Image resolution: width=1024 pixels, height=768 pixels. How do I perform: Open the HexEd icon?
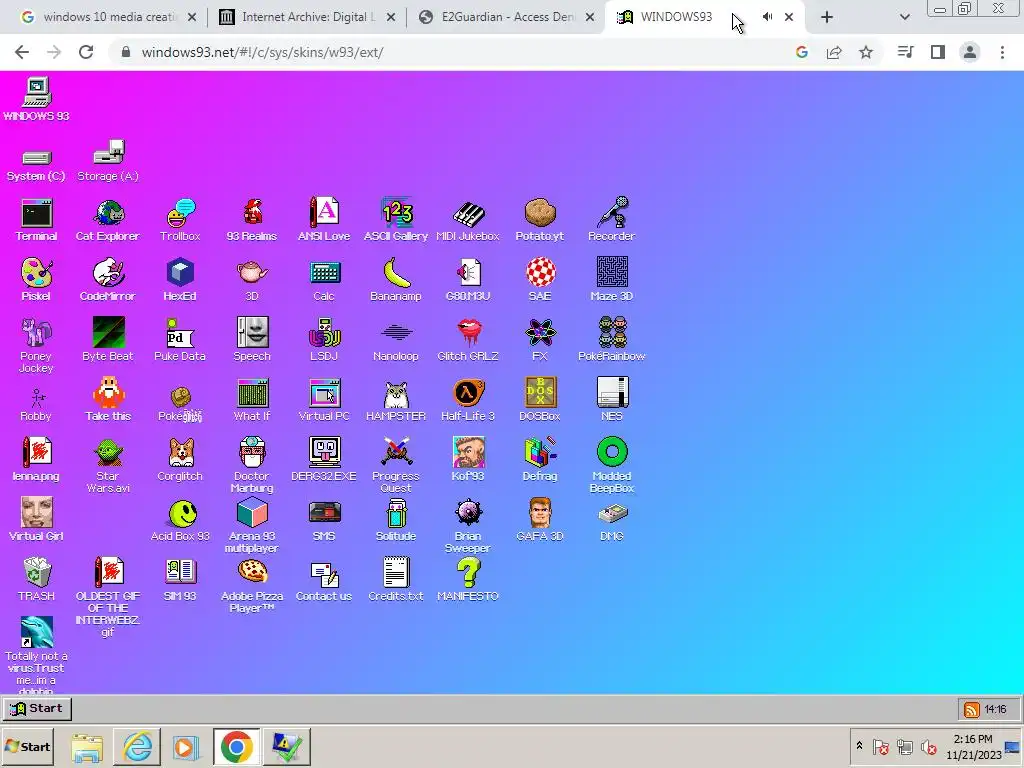(180, 280)
